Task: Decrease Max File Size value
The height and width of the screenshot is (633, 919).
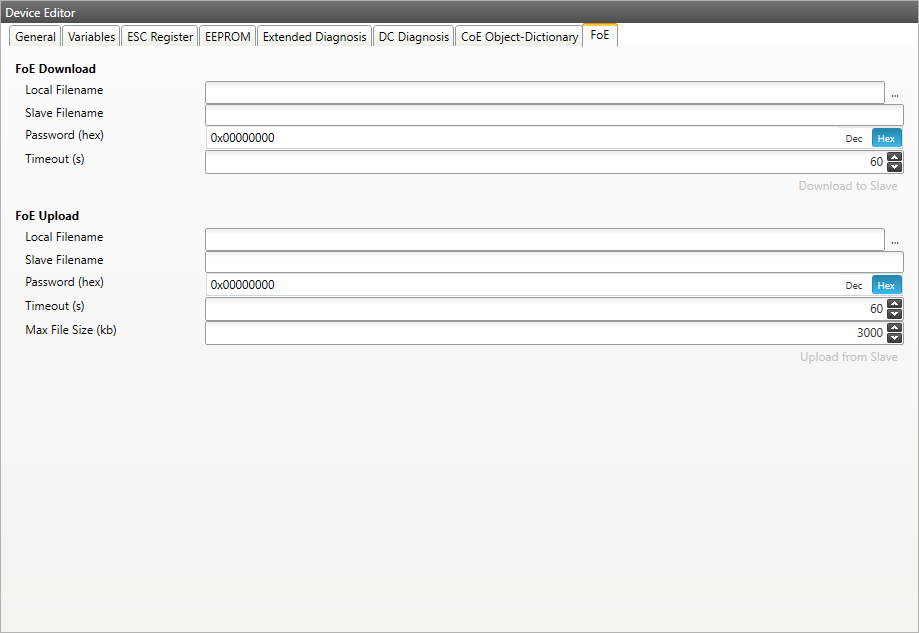Action: click(895, 338)
